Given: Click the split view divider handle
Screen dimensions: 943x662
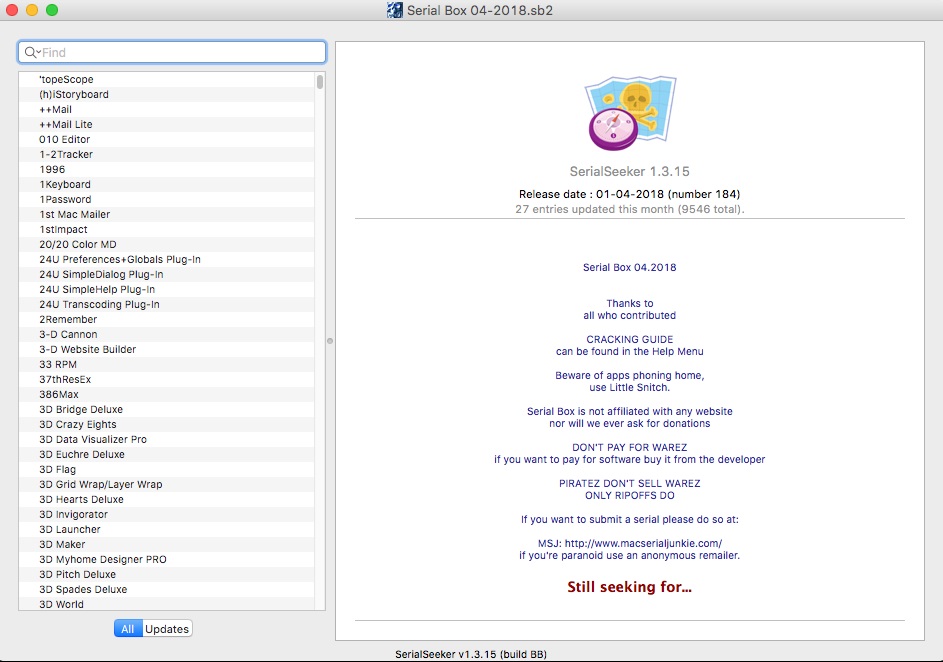Looking at the screenshot, I should (x=330, y=341).
